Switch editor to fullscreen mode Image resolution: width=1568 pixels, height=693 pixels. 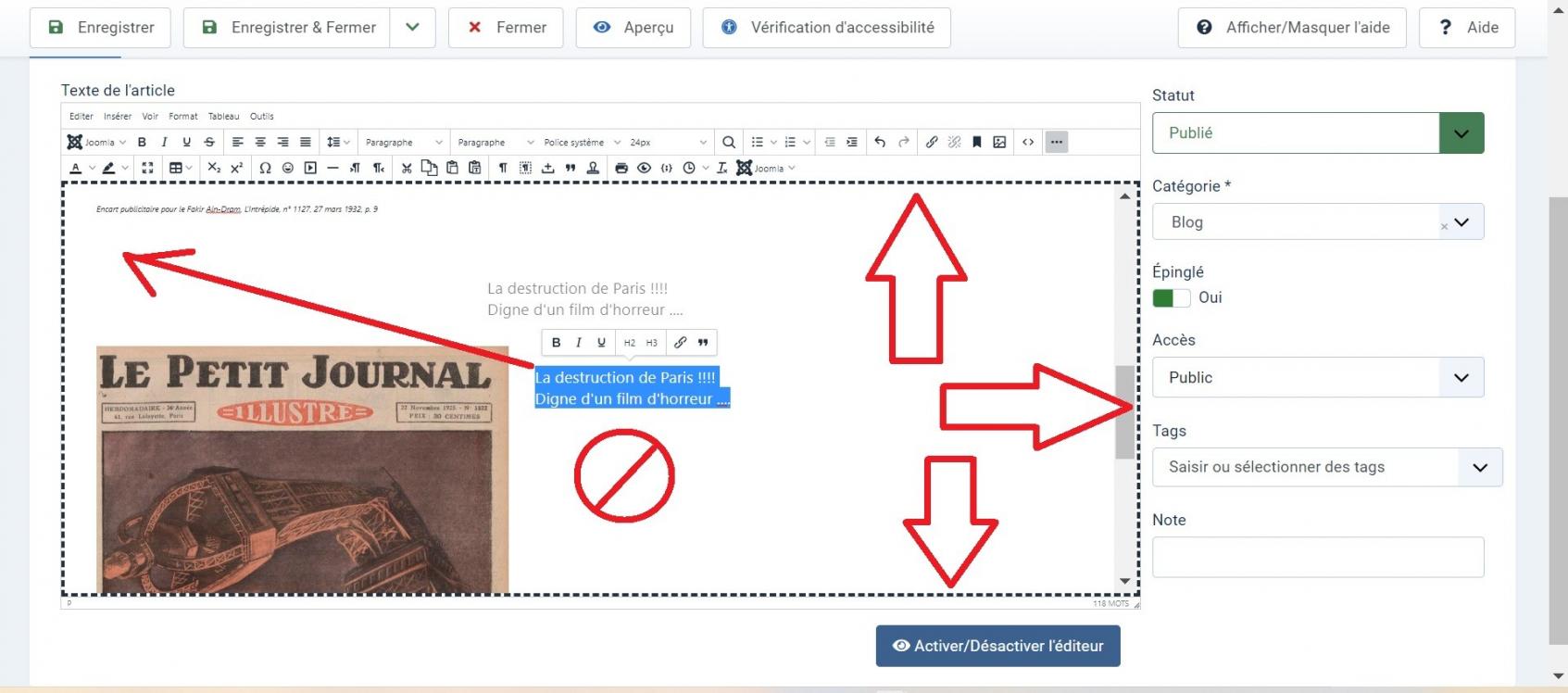(147, 168)
